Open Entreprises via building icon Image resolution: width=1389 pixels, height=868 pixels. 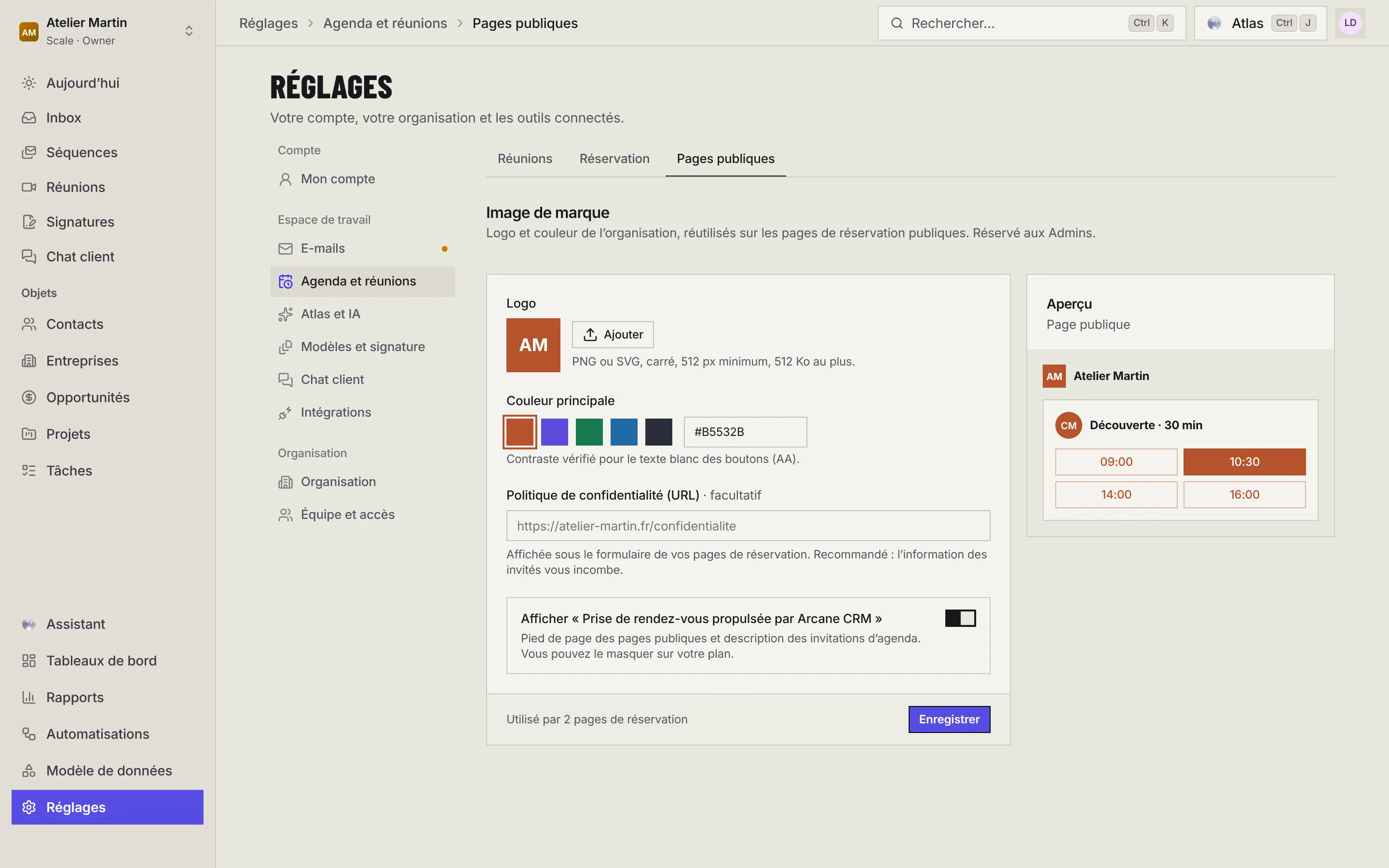click(29, 361)
